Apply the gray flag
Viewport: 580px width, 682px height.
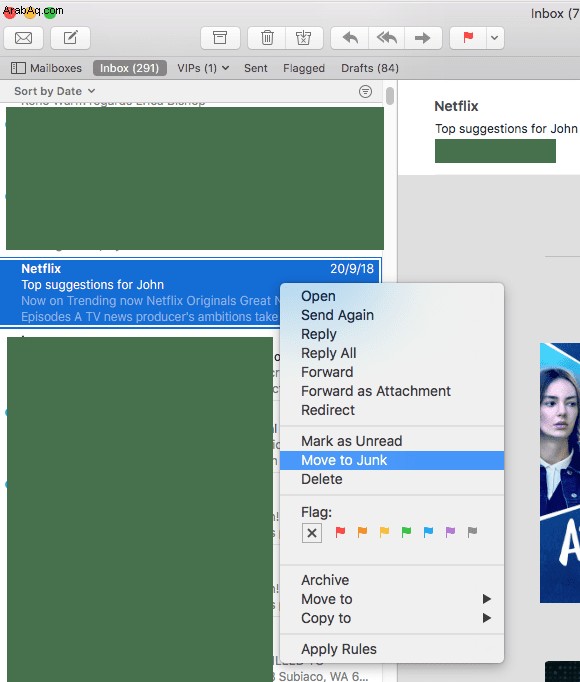click(x=473, y=532)
